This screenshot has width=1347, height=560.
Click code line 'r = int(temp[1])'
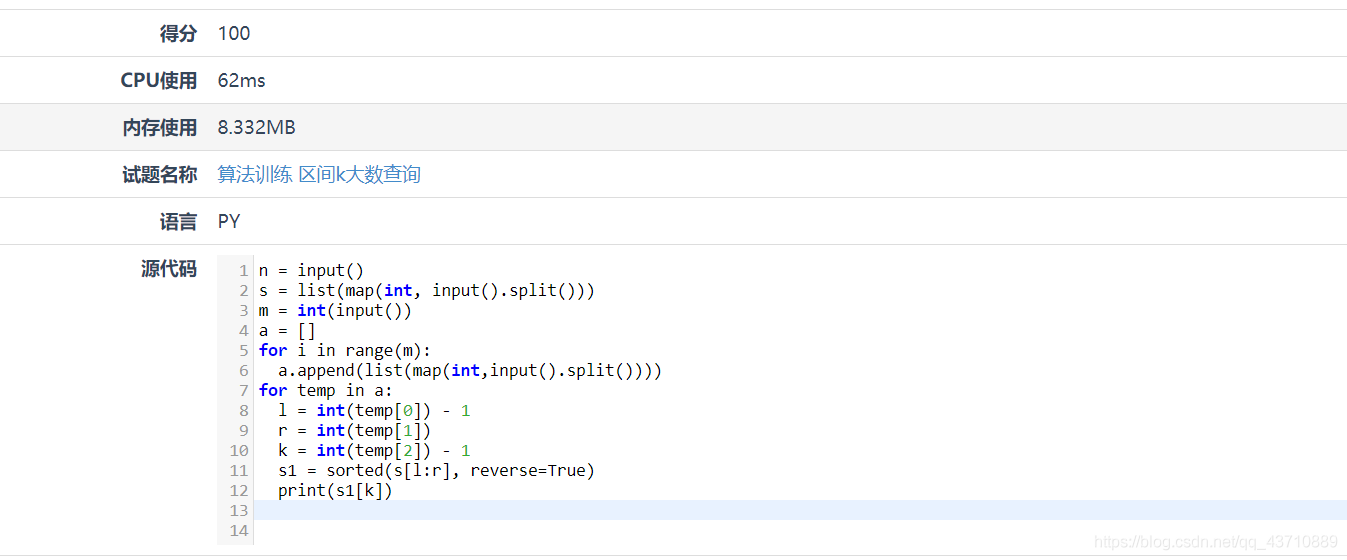click(355, 430)
